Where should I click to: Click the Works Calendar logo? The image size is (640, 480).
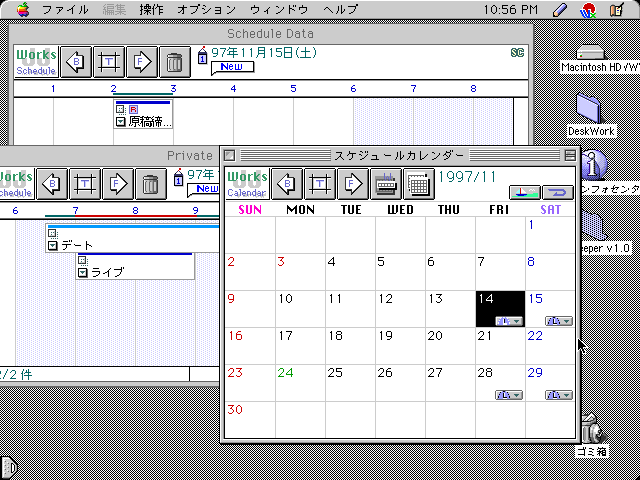247,184
